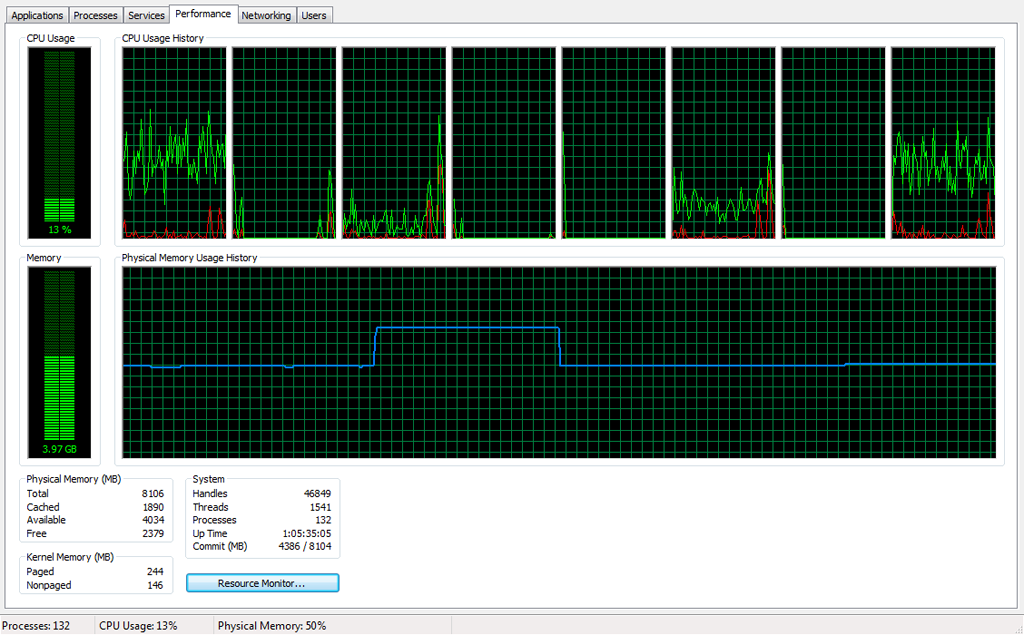Viewport: 1024px width, 635px height.
Task: Open Resource Monitor
Action: [x=263, y=583]
